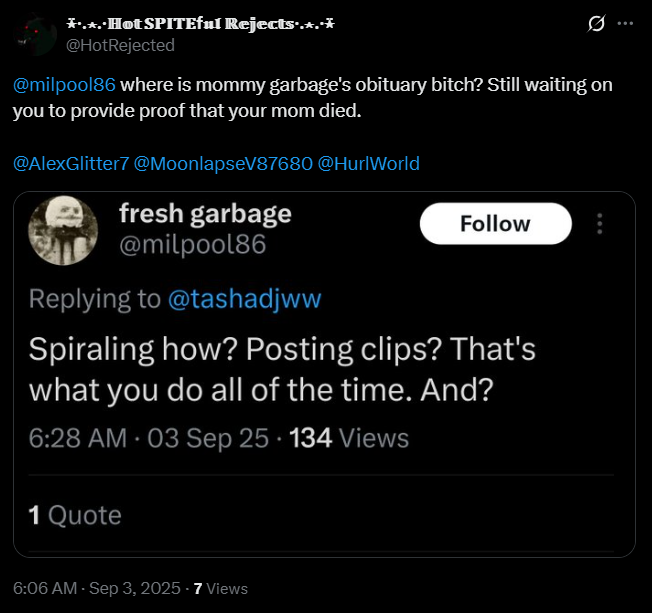Click the fresh garbage profile picture

[x=63, y=230]
